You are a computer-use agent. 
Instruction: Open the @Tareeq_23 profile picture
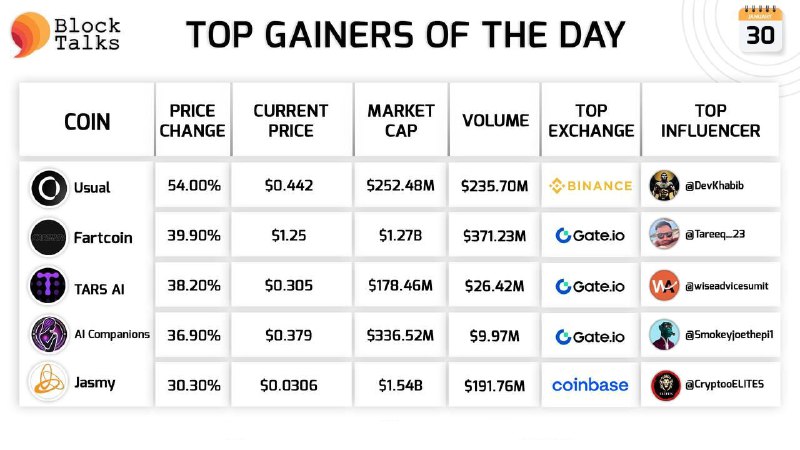coord(664,234)
